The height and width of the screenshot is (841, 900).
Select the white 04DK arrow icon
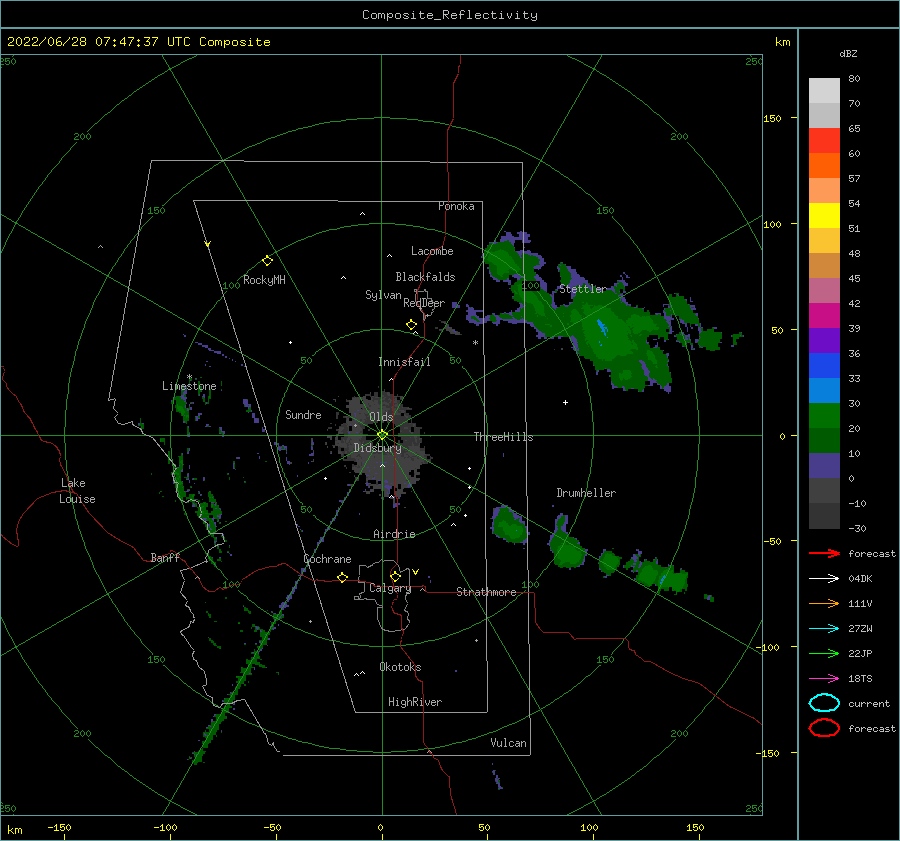(x=824, y=579)
